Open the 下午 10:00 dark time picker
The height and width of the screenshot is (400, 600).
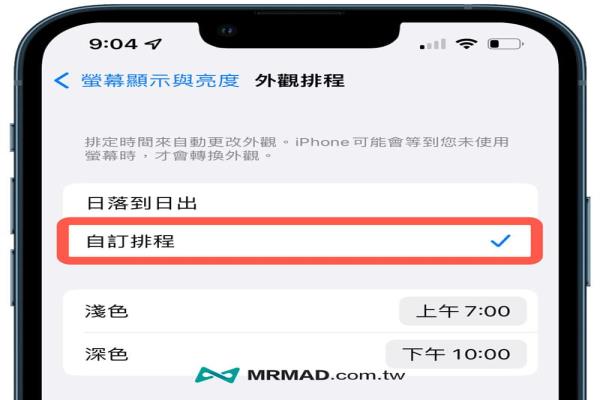456,354
